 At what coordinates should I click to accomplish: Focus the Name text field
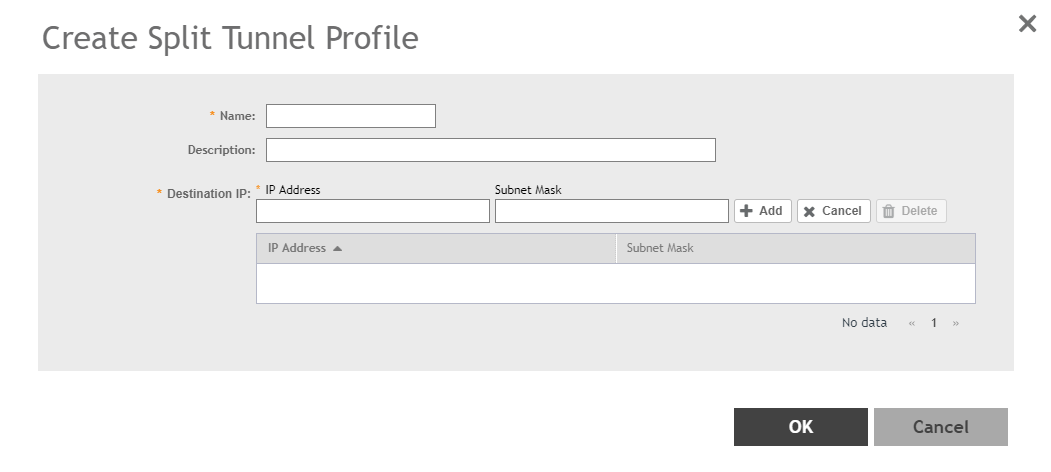coord(350,116)
